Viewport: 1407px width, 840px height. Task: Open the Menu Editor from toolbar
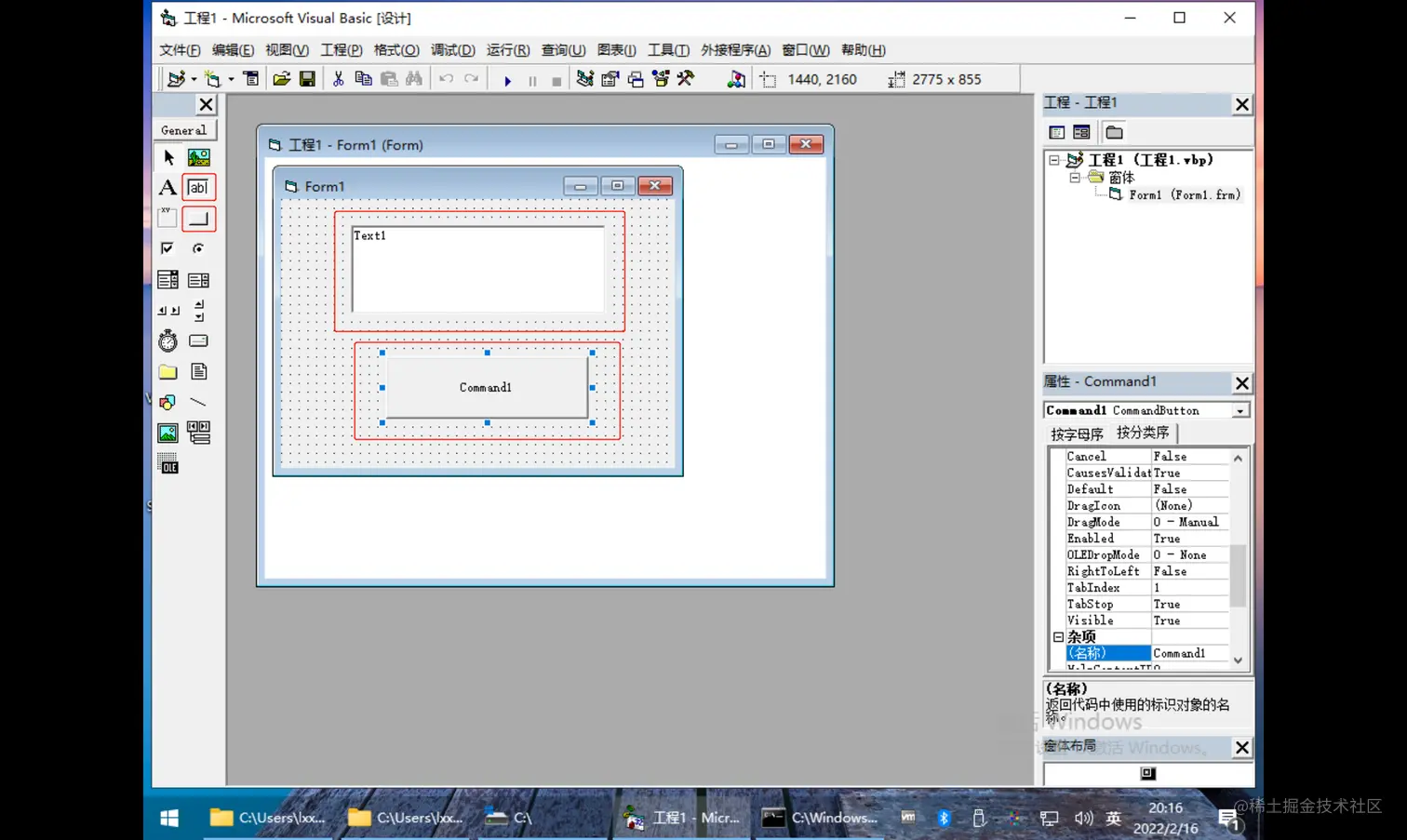coord(251,79)
